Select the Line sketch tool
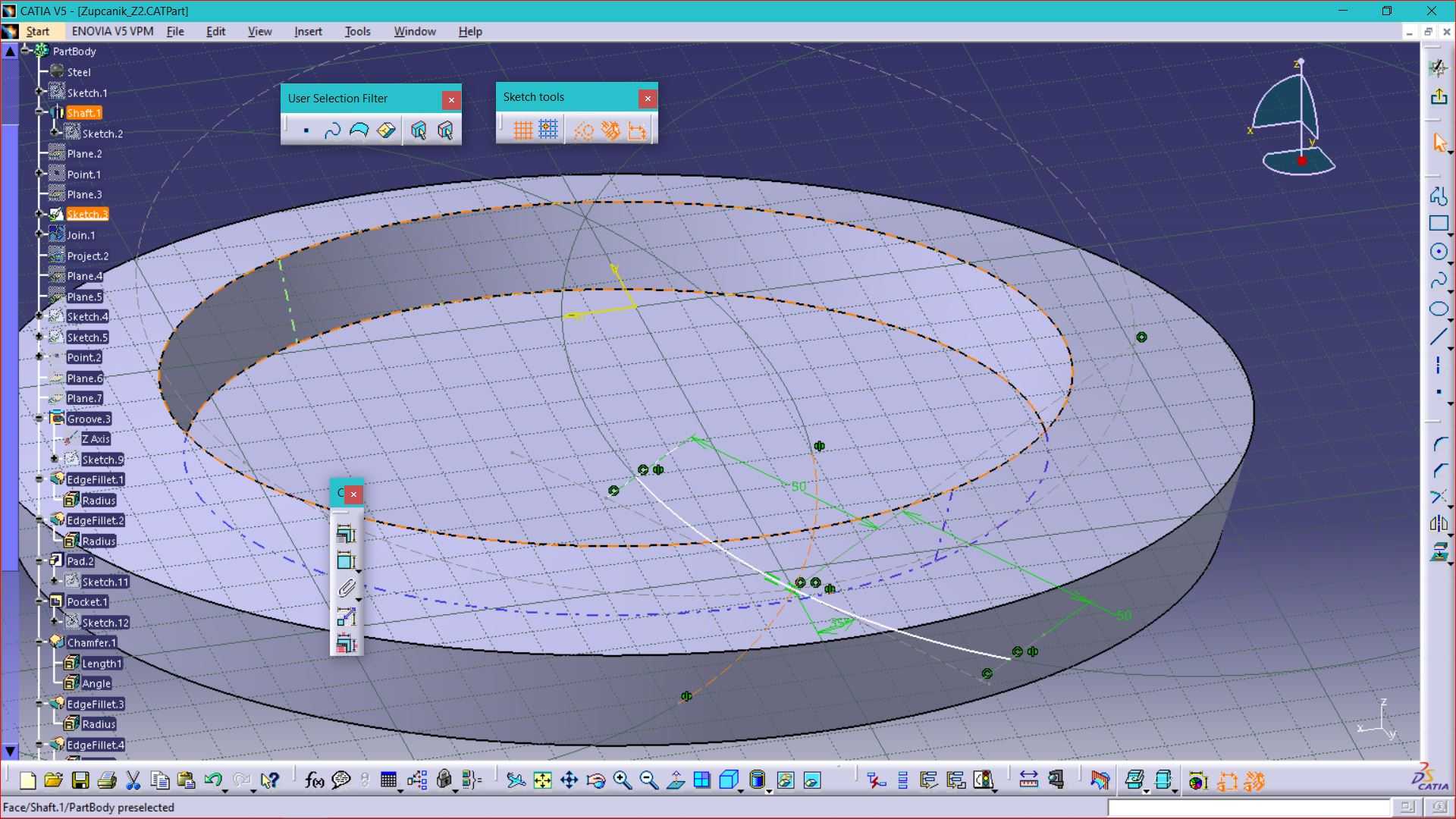 [x=1439, y=337]
